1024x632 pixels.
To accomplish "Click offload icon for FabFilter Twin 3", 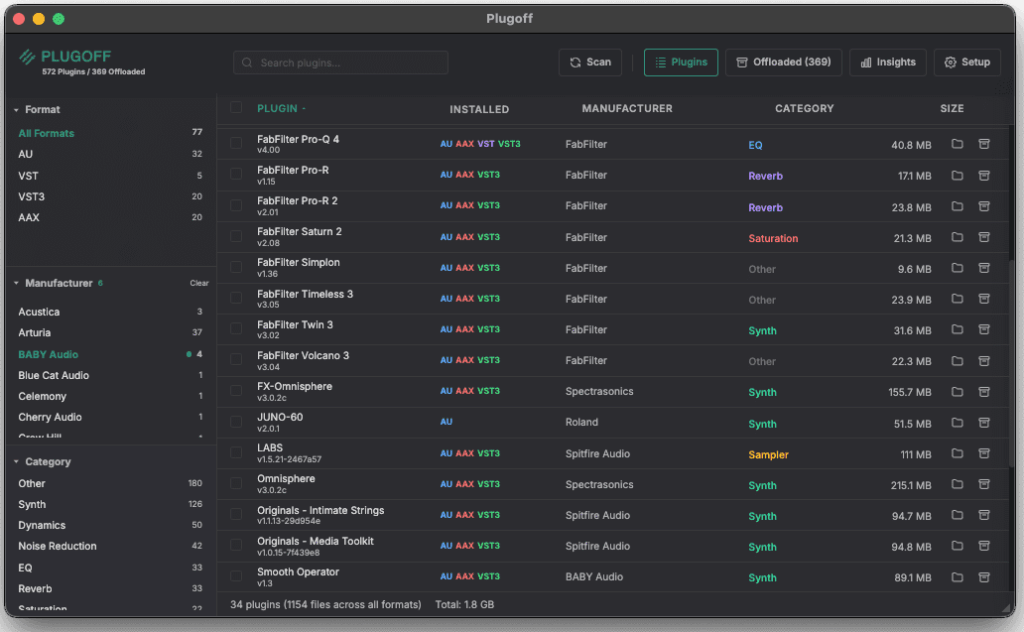I will click(983, 330).
